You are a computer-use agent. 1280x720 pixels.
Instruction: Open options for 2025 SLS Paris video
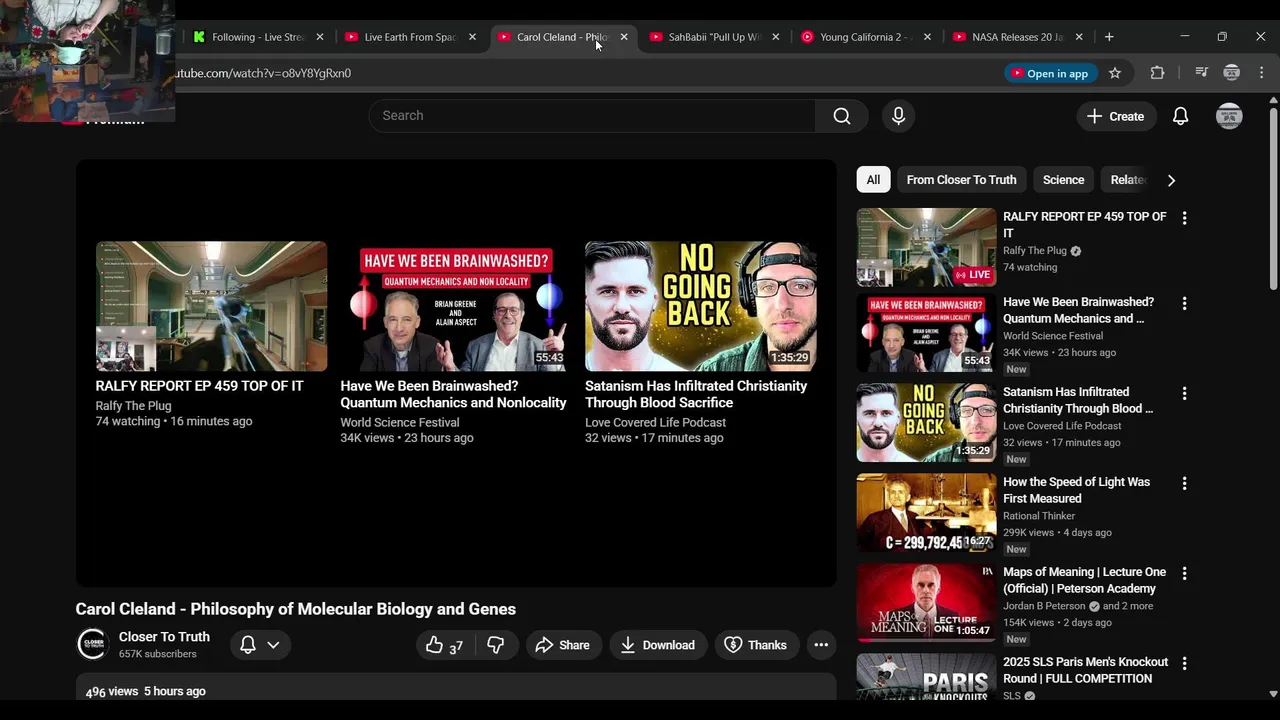pyautogui.click(x=1184, y=663)
